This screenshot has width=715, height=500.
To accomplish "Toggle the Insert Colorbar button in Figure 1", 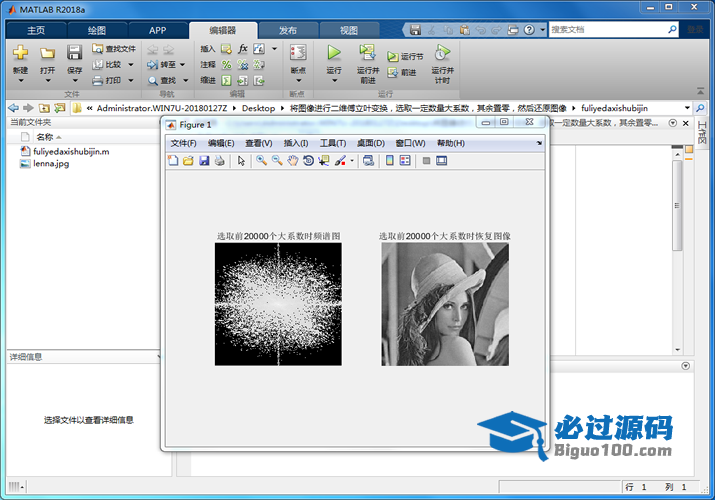I will pos(390,160).
